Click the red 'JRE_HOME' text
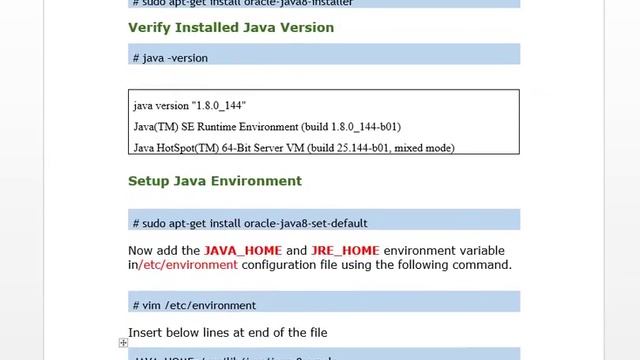The height and width of the screenshot is (360, 640). [345, 250]
